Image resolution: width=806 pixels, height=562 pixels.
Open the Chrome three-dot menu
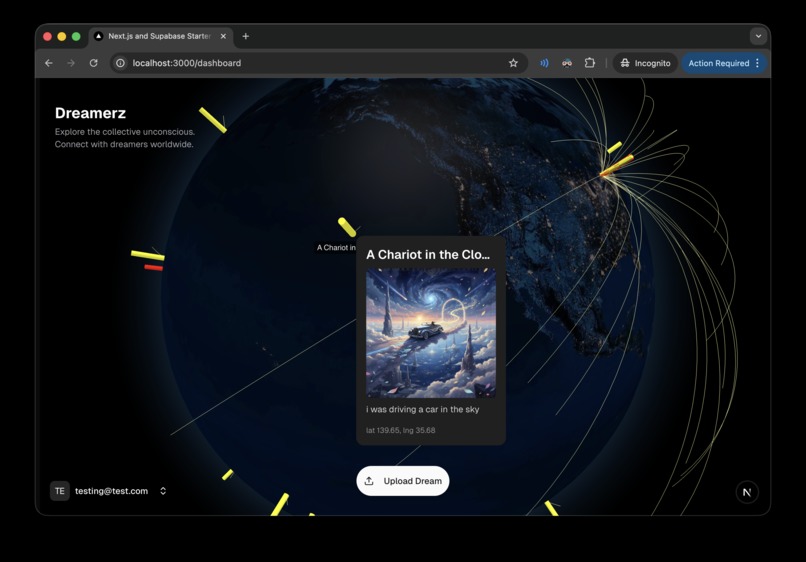point(757,63)
